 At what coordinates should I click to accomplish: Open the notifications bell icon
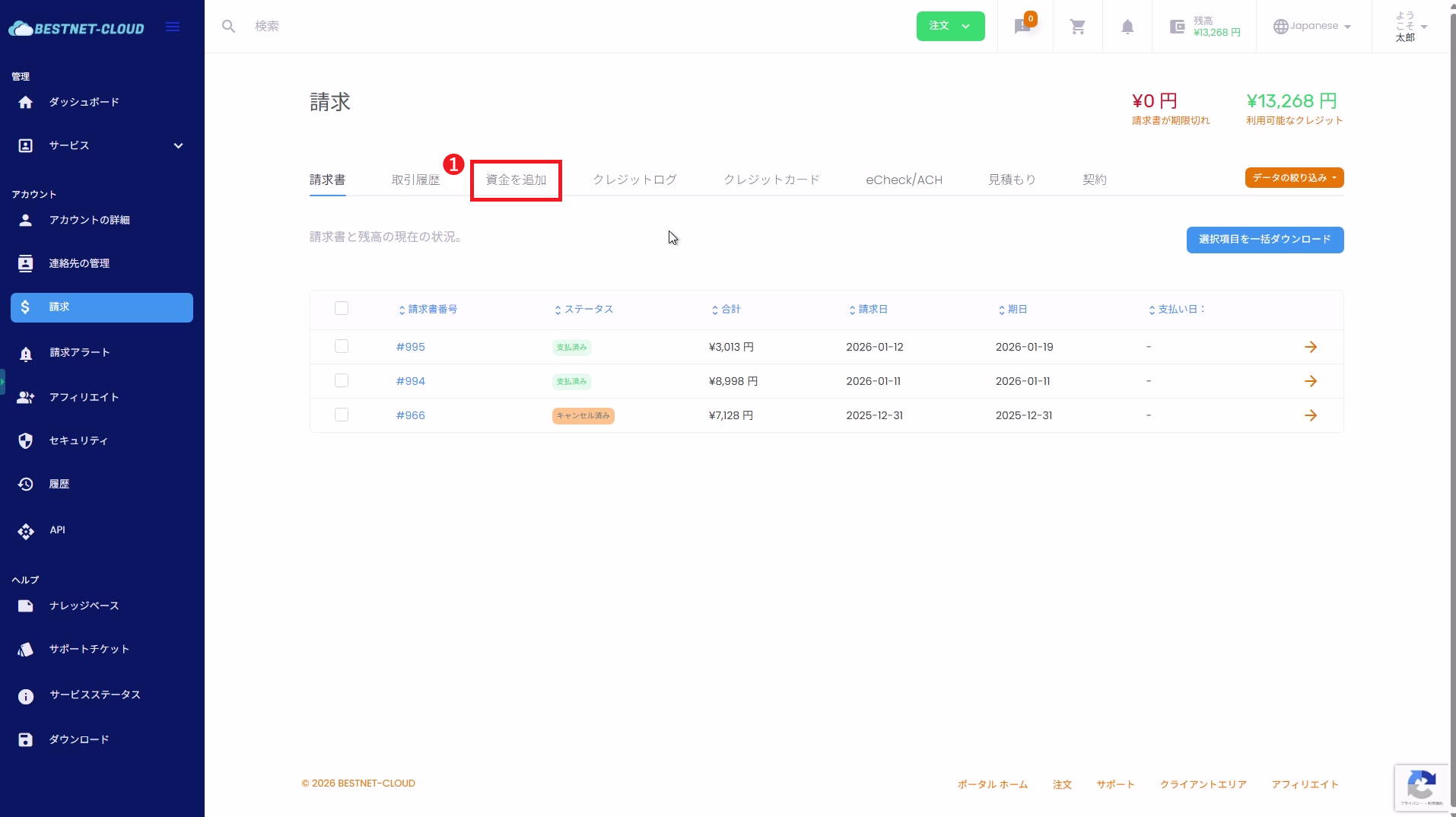1127,27
